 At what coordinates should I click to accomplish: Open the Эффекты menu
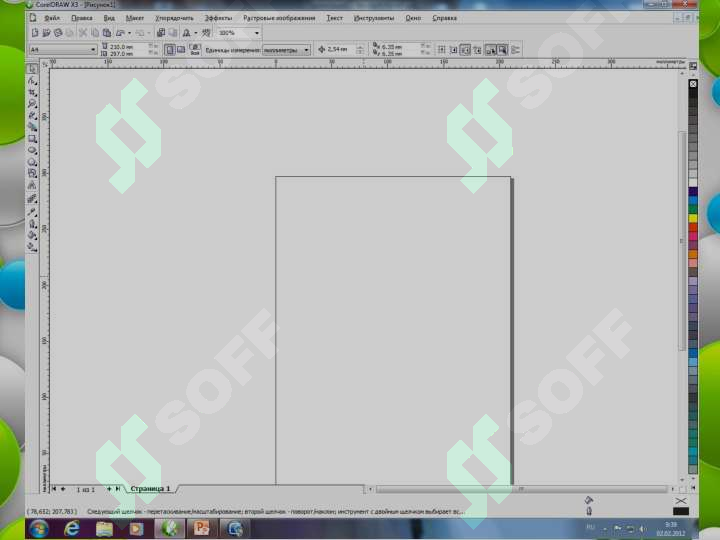[218, 18]
